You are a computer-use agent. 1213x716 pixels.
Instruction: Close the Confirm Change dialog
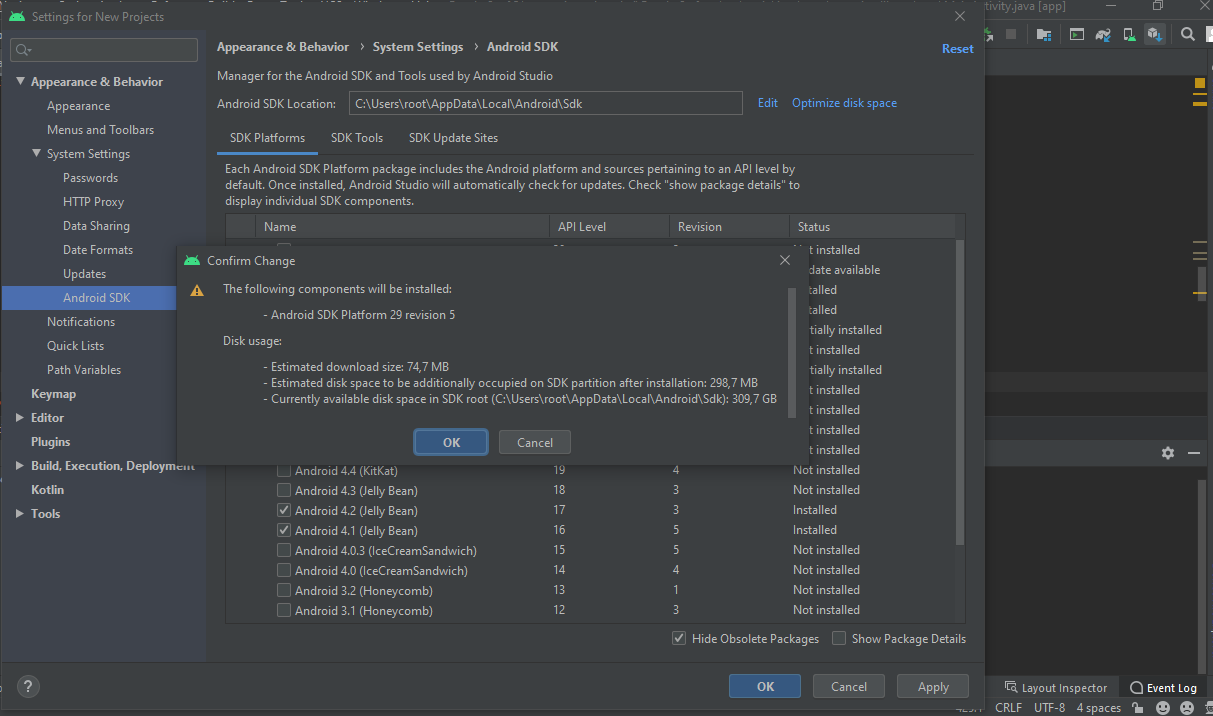point(785,260)
